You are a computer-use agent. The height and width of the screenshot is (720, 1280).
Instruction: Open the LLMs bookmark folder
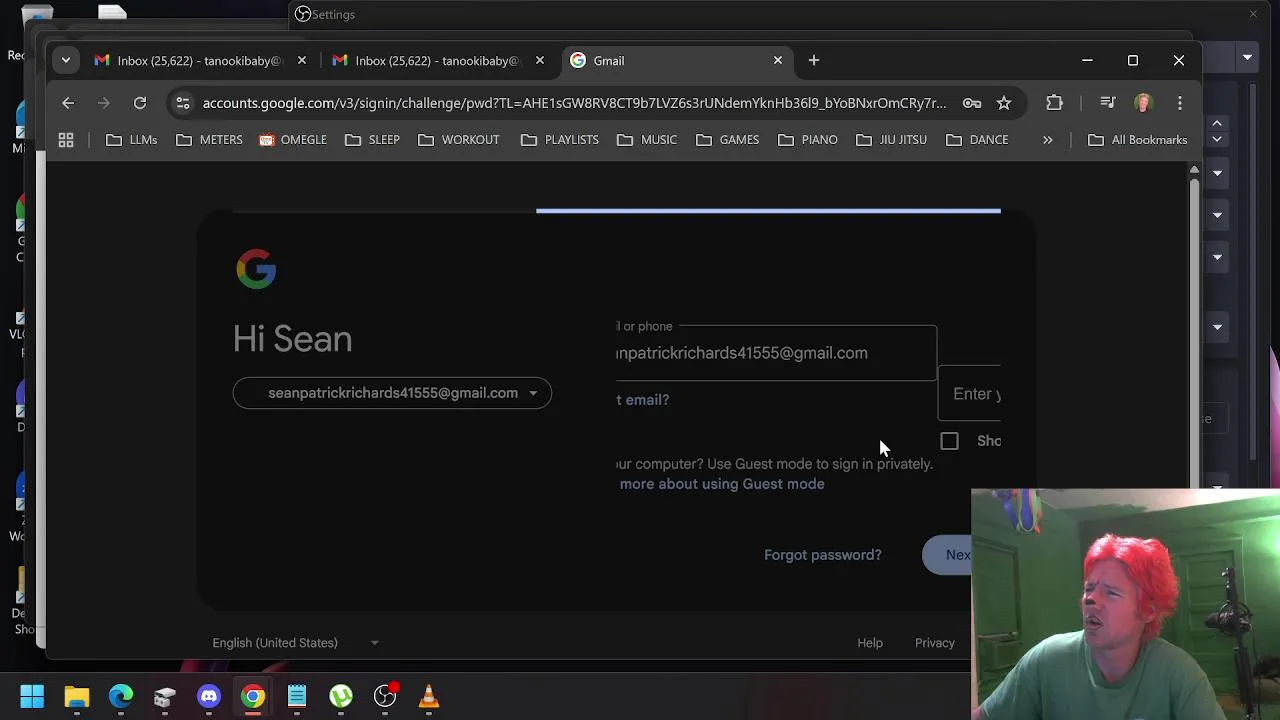(132, 140)
